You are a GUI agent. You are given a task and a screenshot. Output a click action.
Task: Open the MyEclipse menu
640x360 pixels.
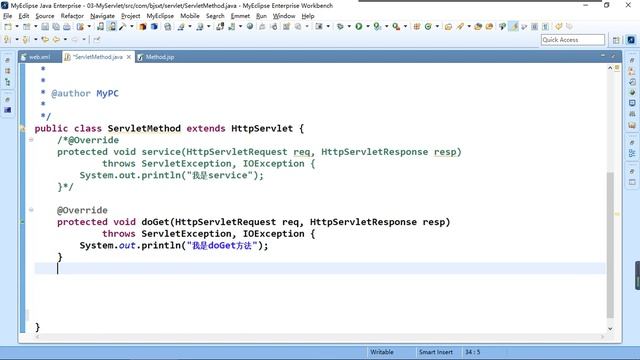[x=160, y=16]
